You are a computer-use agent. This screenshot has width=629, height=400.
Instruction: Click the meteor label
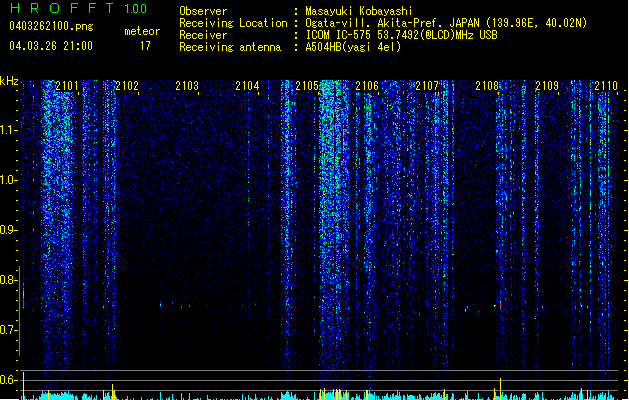(142, 31)
